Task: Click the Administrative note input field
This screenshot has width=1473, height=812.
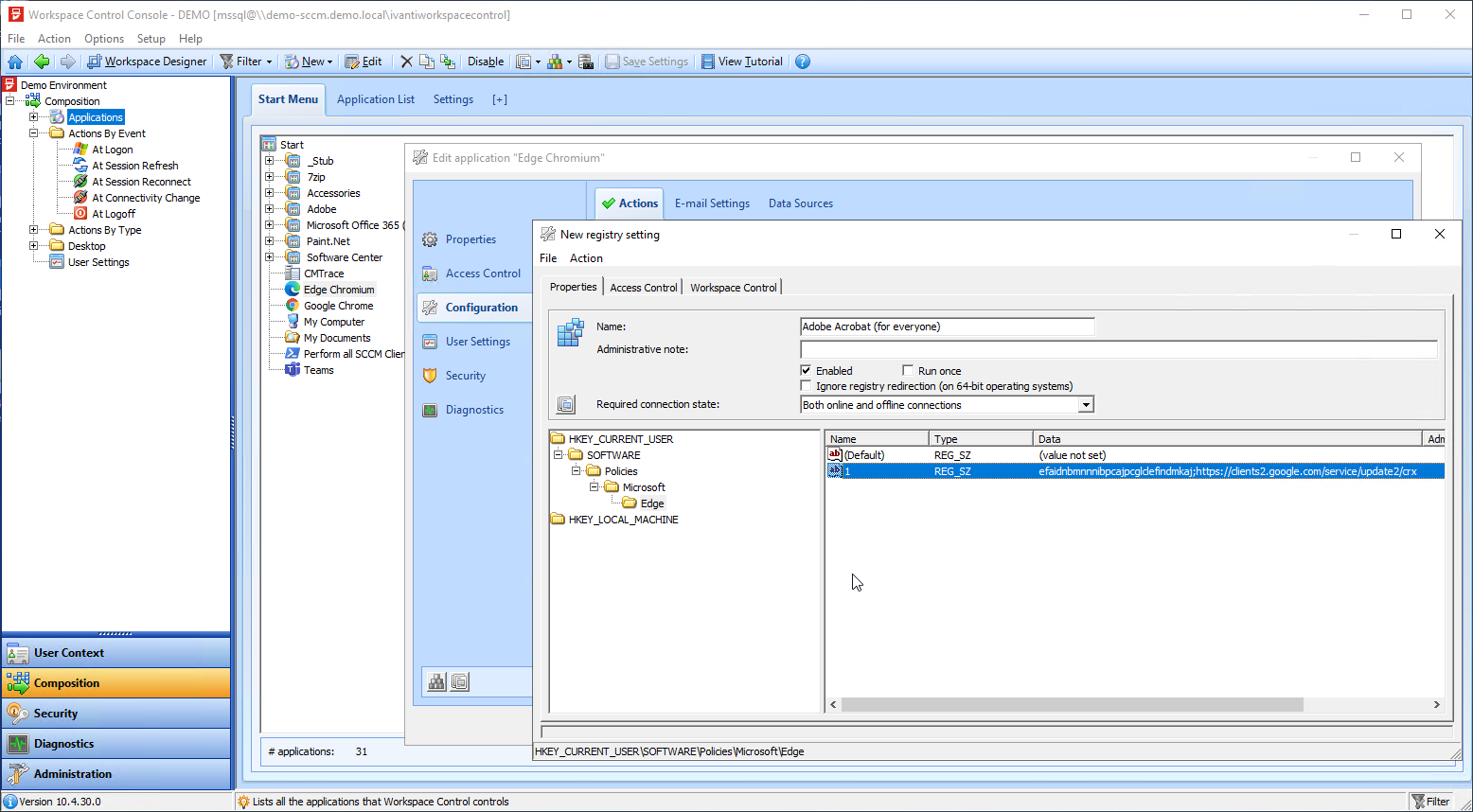Action: [1118, 350]
